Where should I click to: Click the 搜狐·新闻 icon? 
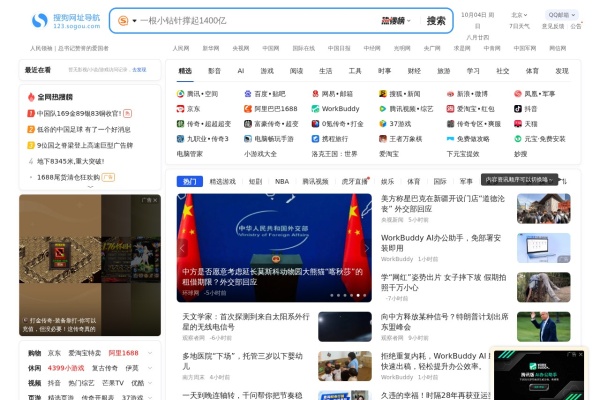click(x=383, y=94)
